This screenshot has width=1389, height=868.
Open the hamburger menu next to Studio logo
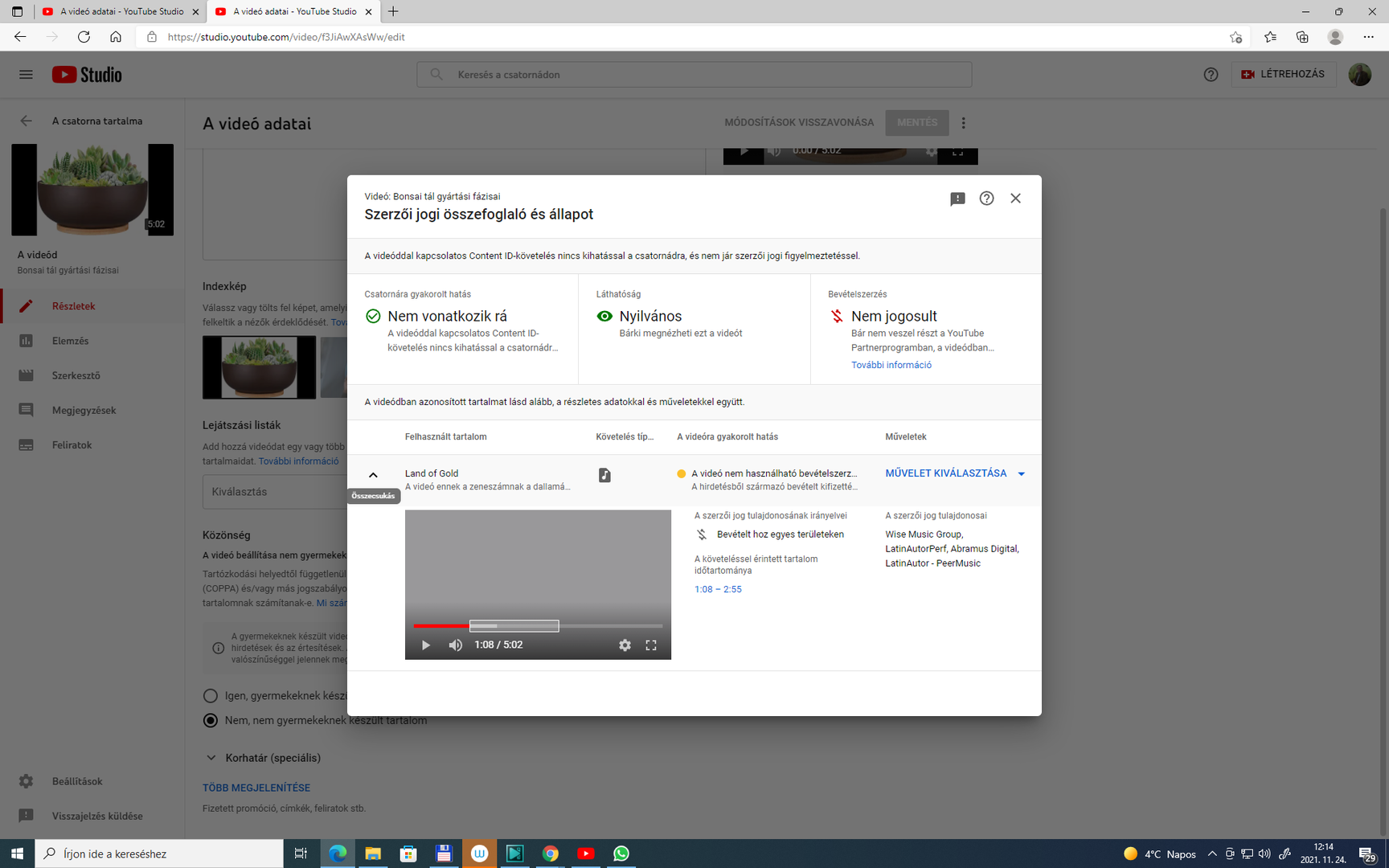pos(26,75)
